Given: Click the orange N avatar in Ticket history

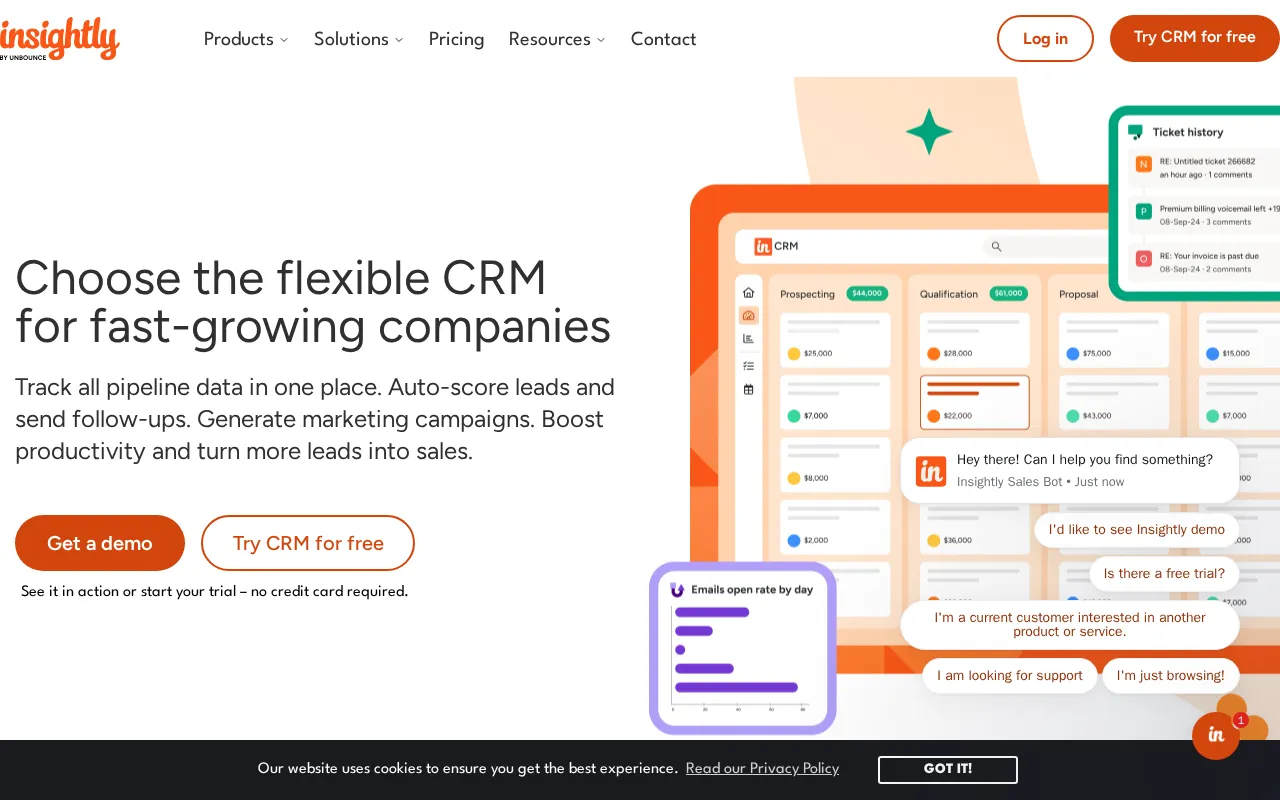Looking at the screenshot, I should 1144,164.
